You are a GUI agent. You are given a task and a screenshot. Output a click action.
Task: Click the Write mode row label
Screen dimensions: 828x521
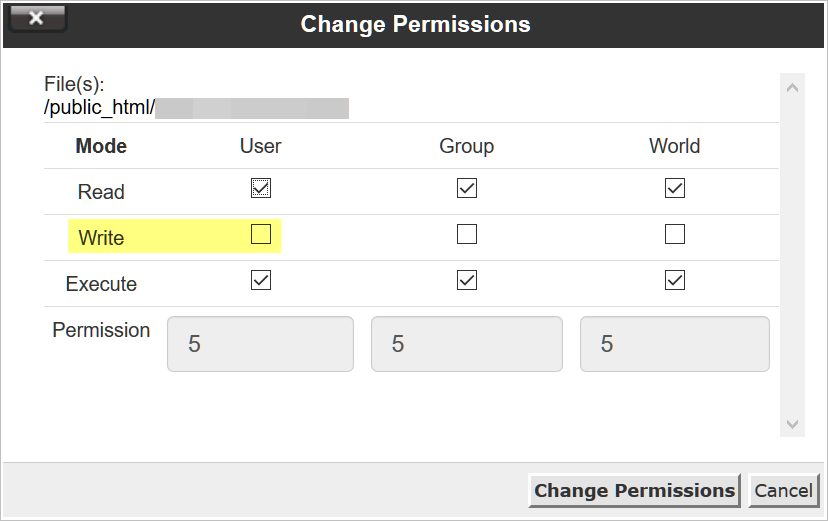(x=101, y=238)
